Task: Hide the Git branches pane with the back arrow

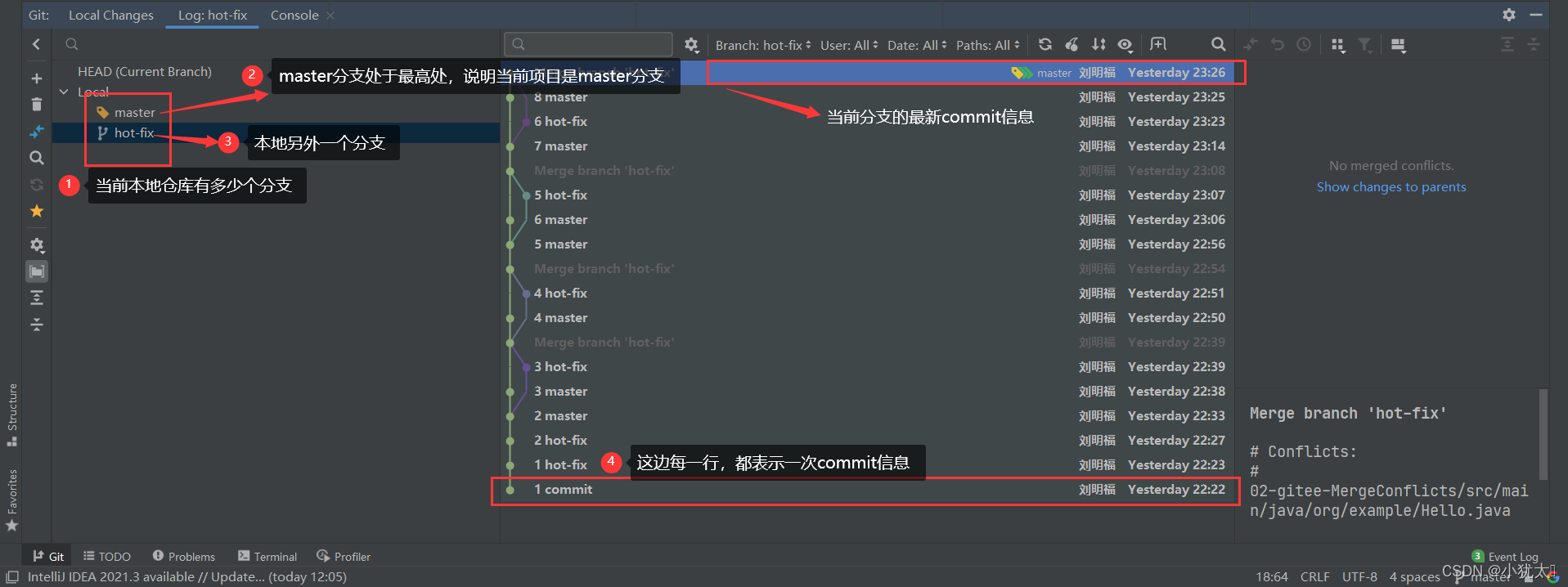Action: pyautogui.click(x=36, y=44)
